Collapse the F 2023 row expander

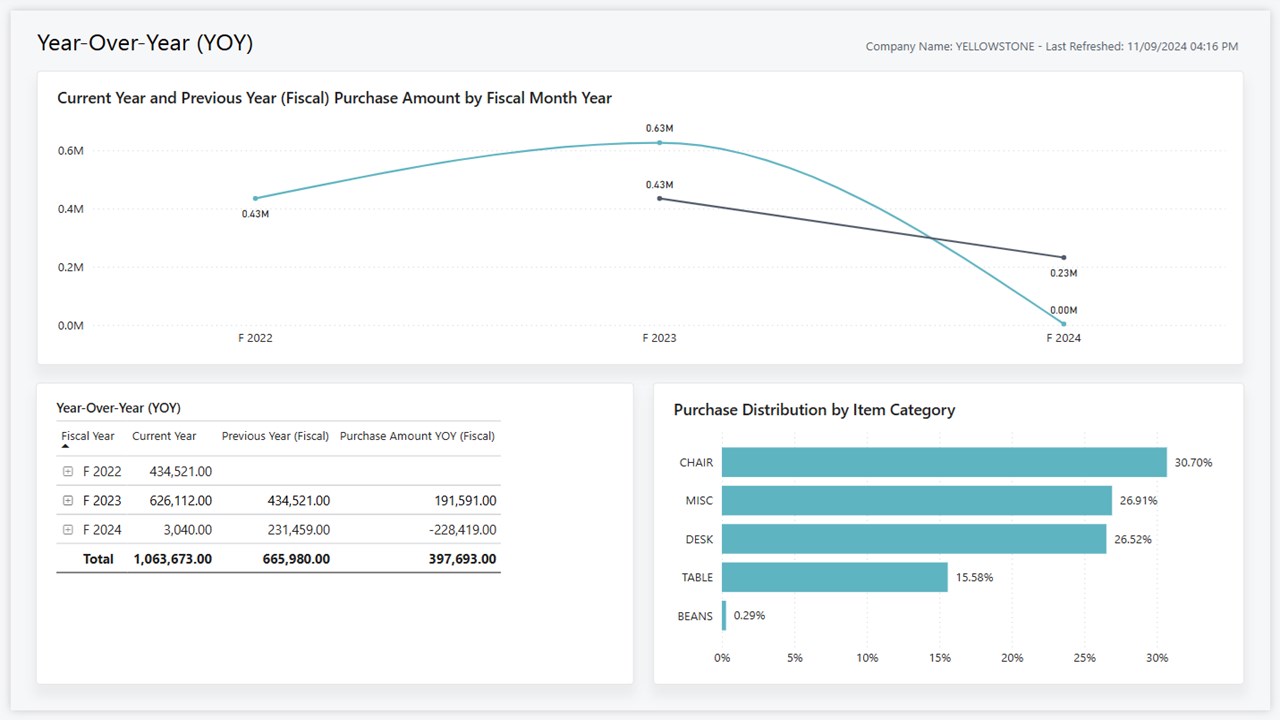coord(68,500)
